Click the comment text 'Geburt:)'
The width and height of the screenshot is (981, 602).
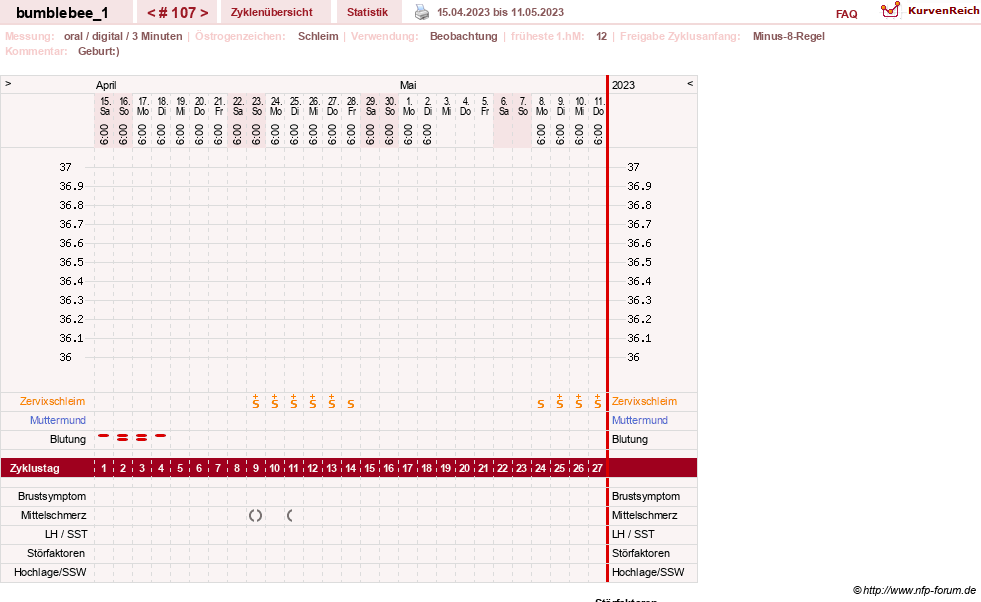(x=99, y=51)
